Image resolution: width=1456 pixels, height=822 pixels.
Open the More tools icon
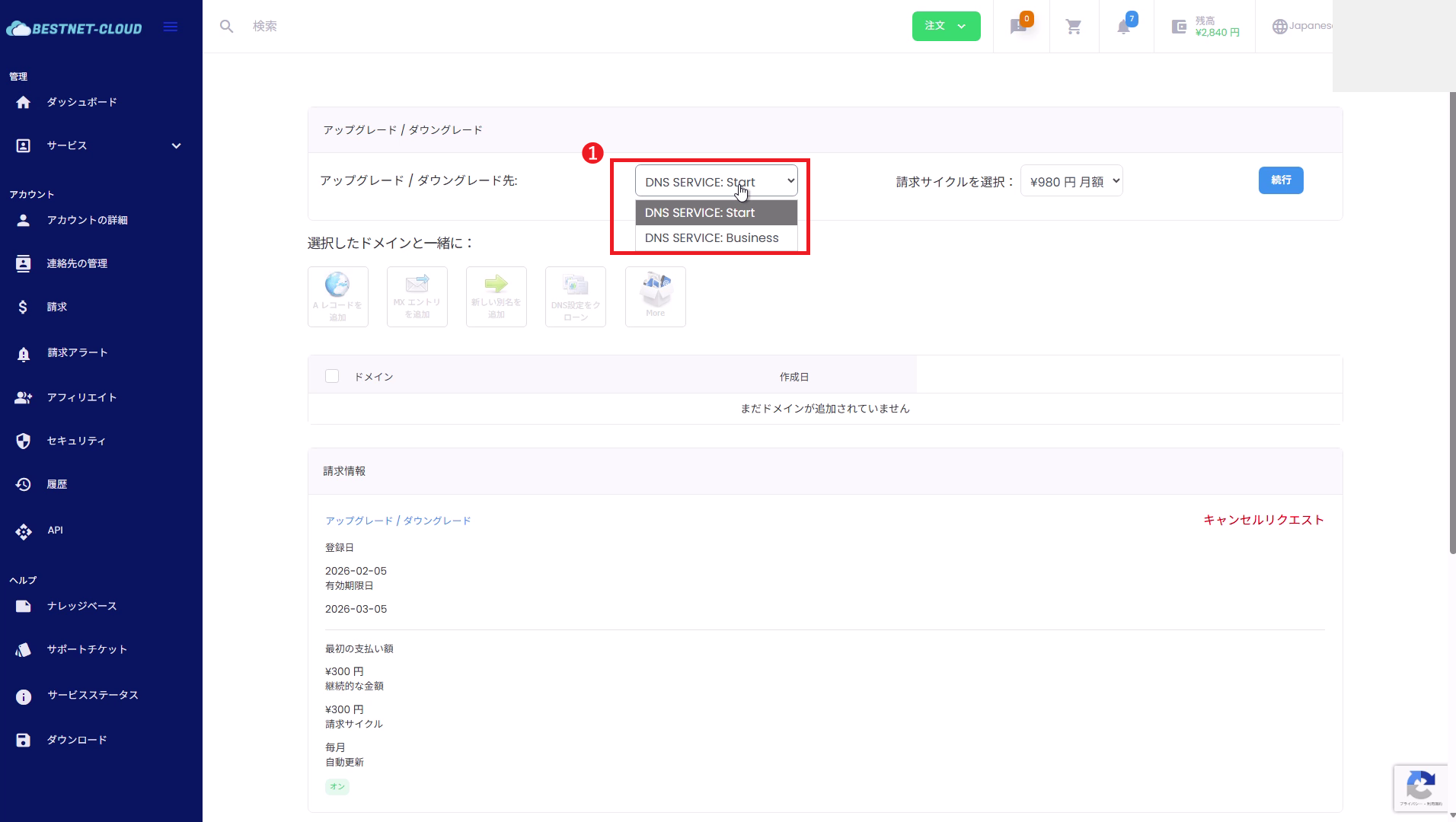click(x=655, y=297)
